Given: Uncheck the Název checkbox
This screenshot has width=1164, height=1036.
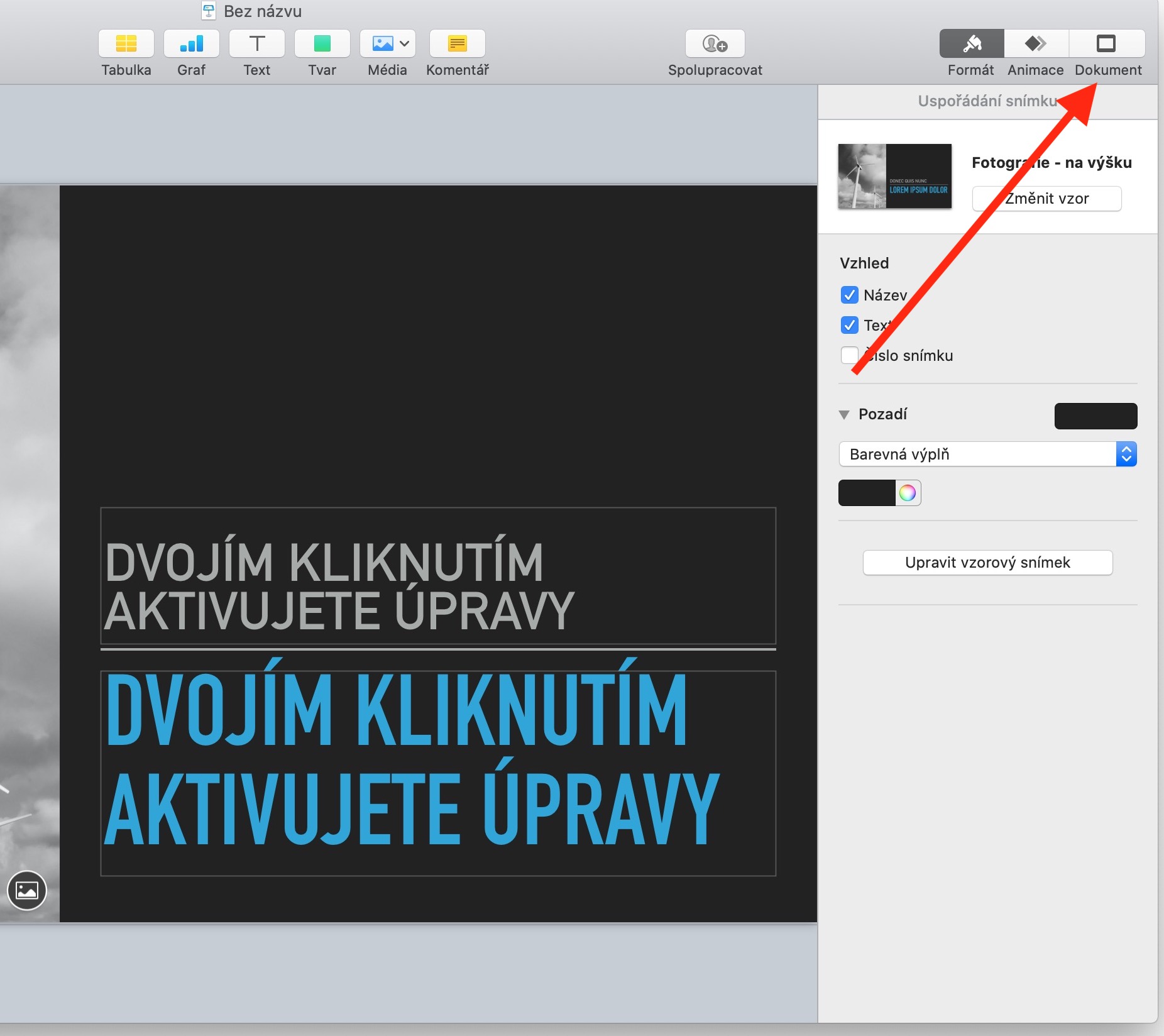Looking at the screenshot, I should click(850, 295).
